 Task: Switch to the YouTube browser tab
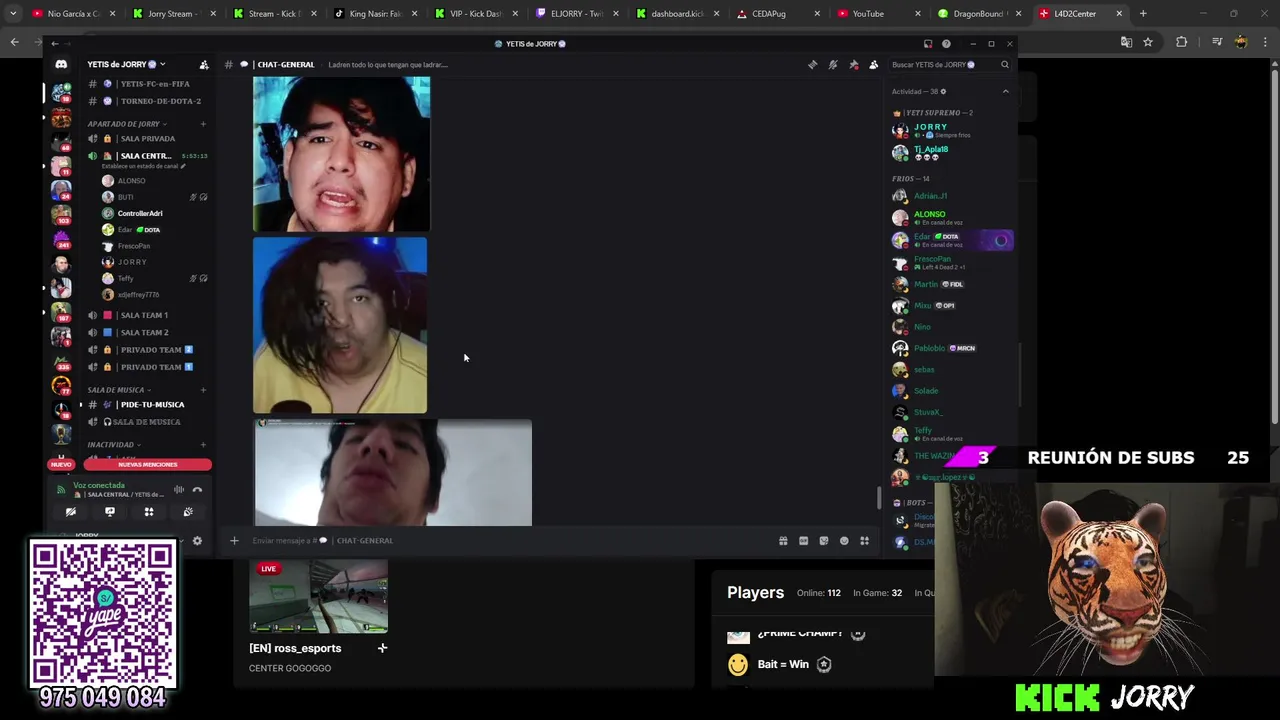click(875, 14)
